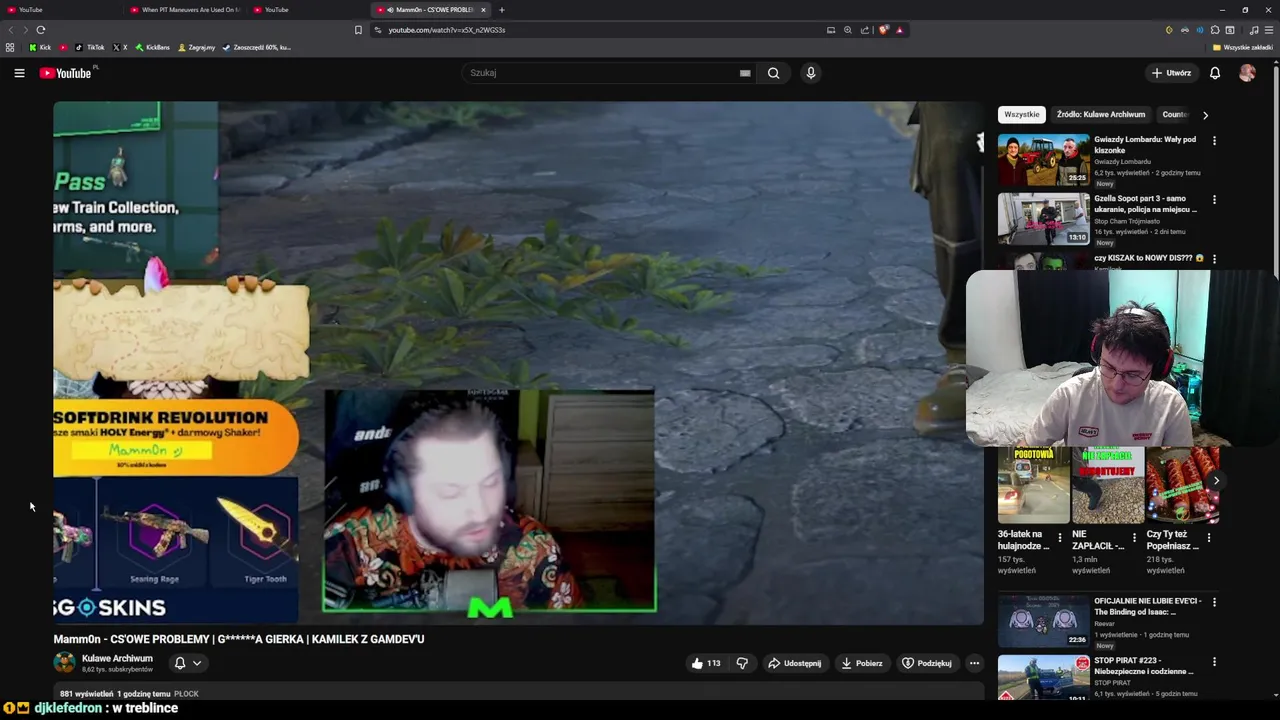Open options for STOP PIRAT #223 video
Screen dimensions: 1280x720
coord(1214,662)
